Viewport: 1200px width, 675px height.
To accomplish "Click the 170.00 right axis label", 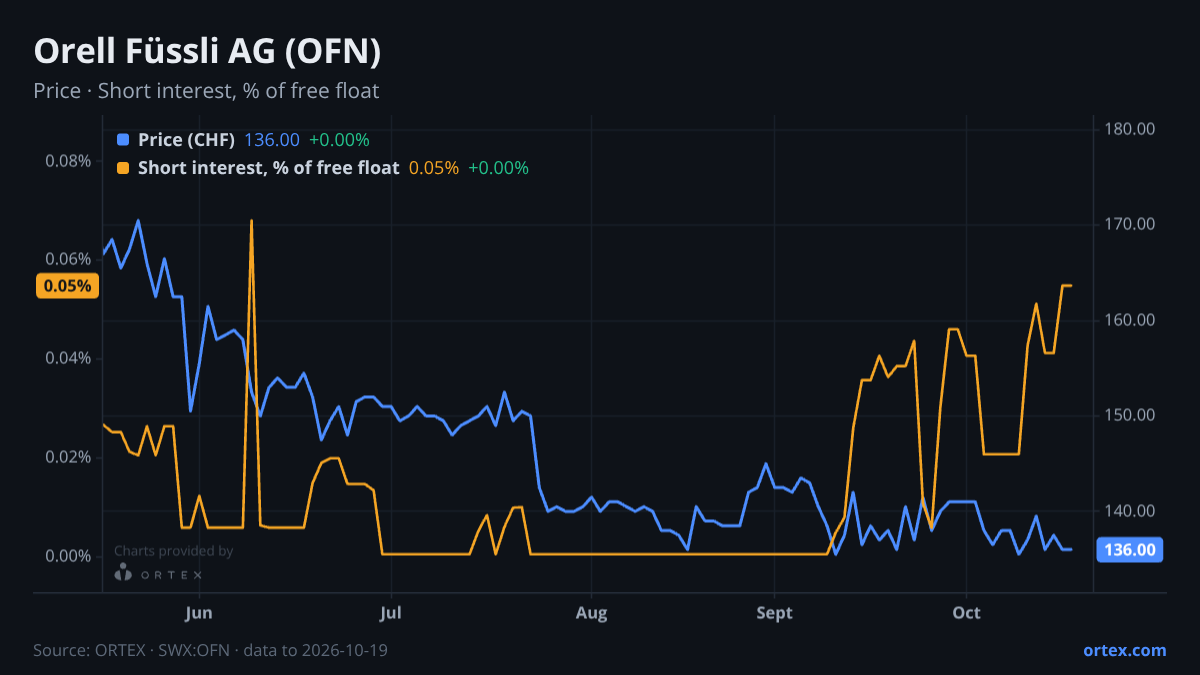I will coord(1130,224).
